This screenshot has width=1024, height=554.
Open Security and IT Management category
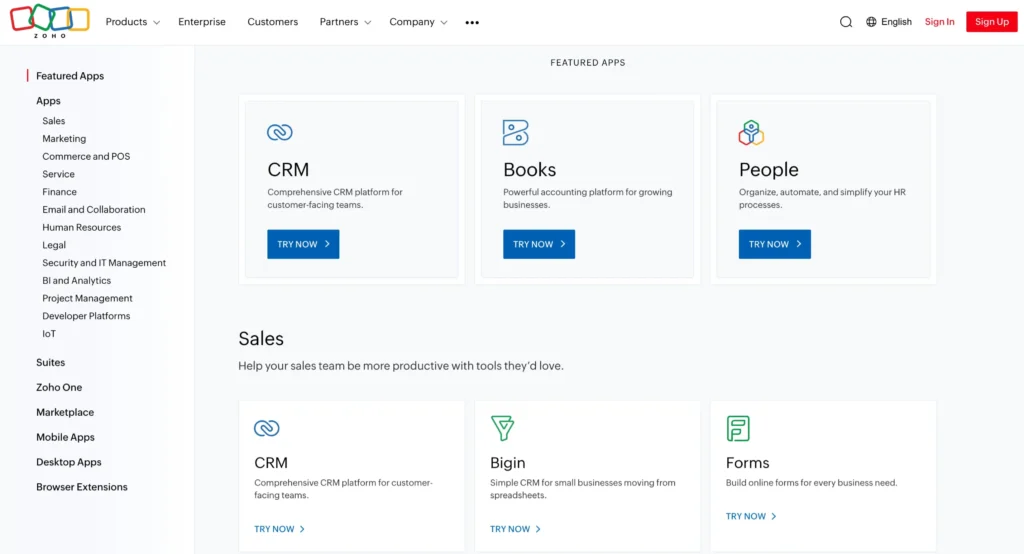point(104,263)
